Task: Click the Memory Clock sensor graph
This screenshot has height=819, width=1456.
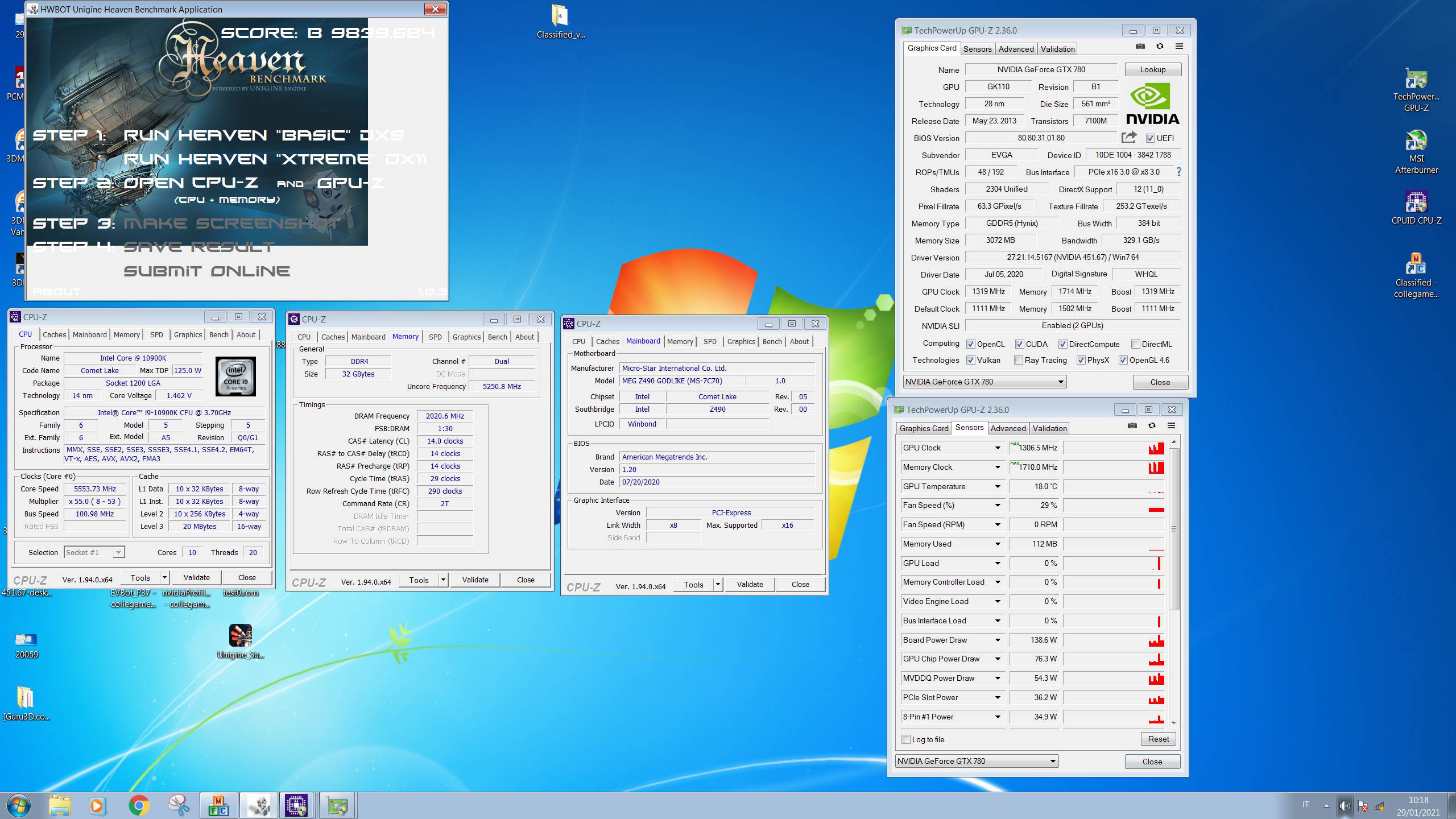Action: 1114,468
